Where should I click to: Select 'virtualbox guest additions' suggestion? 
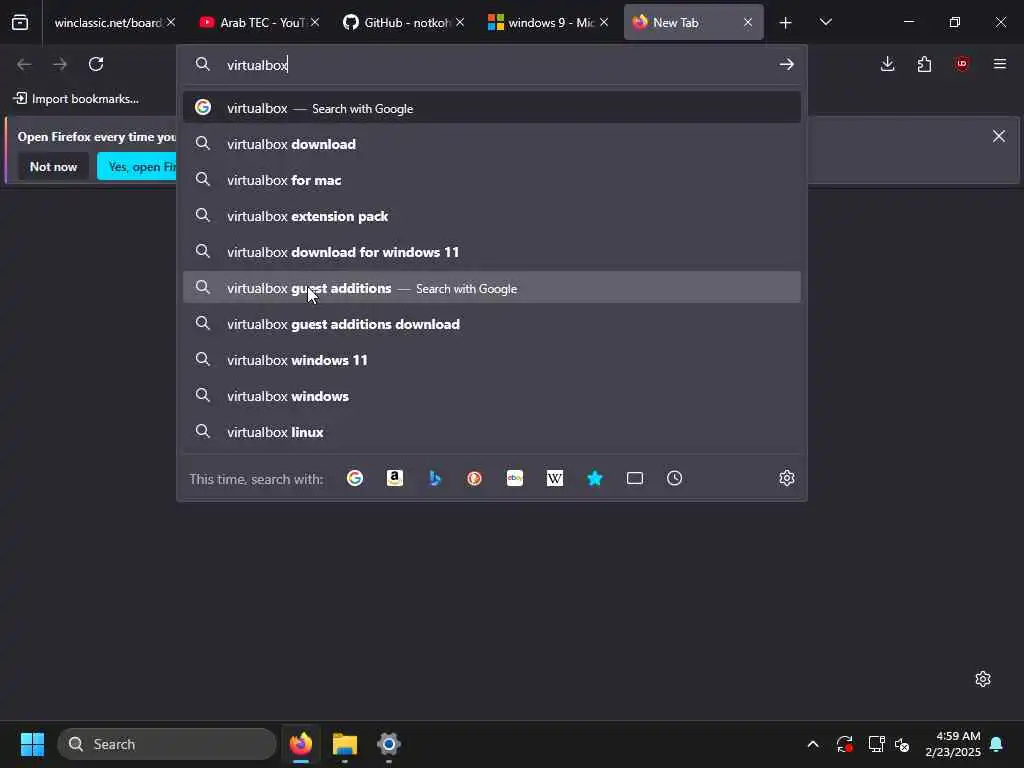[x=492, y=287]
